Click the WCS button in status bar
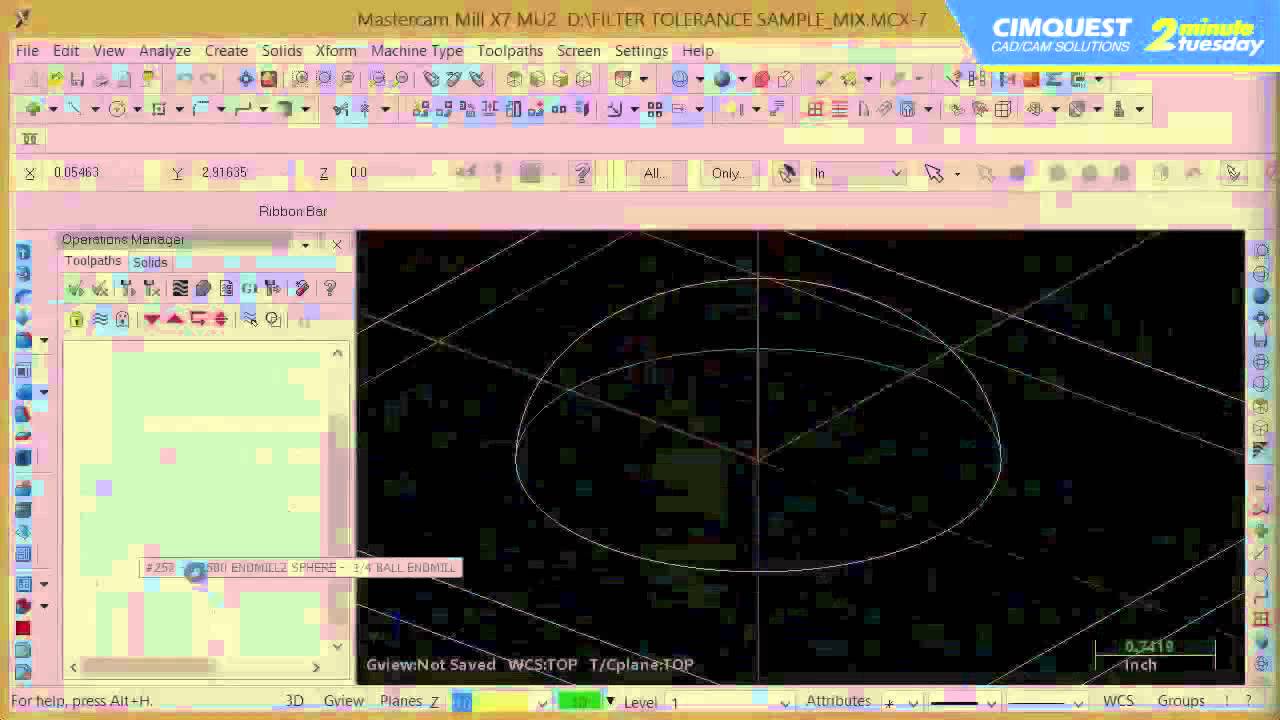The width and height of the screenshot is (1280, 720). (1119, 701)
